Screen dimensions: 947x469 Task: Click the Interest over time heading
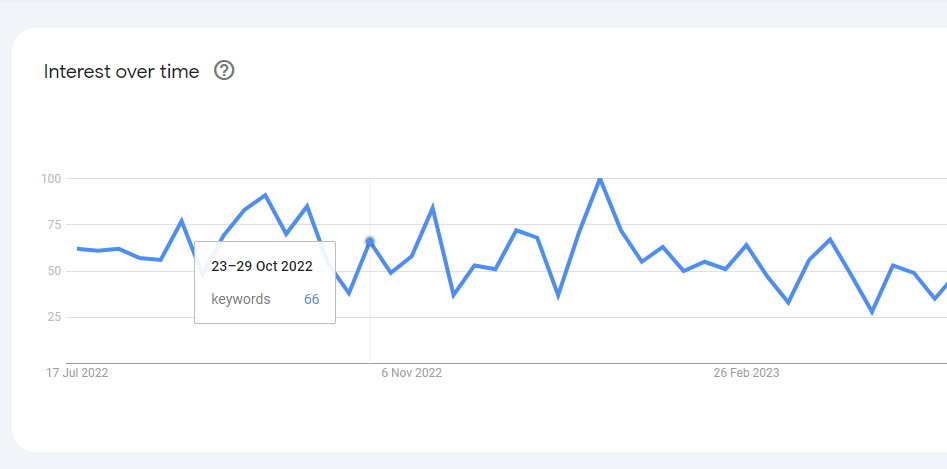(x=121, y=71)
